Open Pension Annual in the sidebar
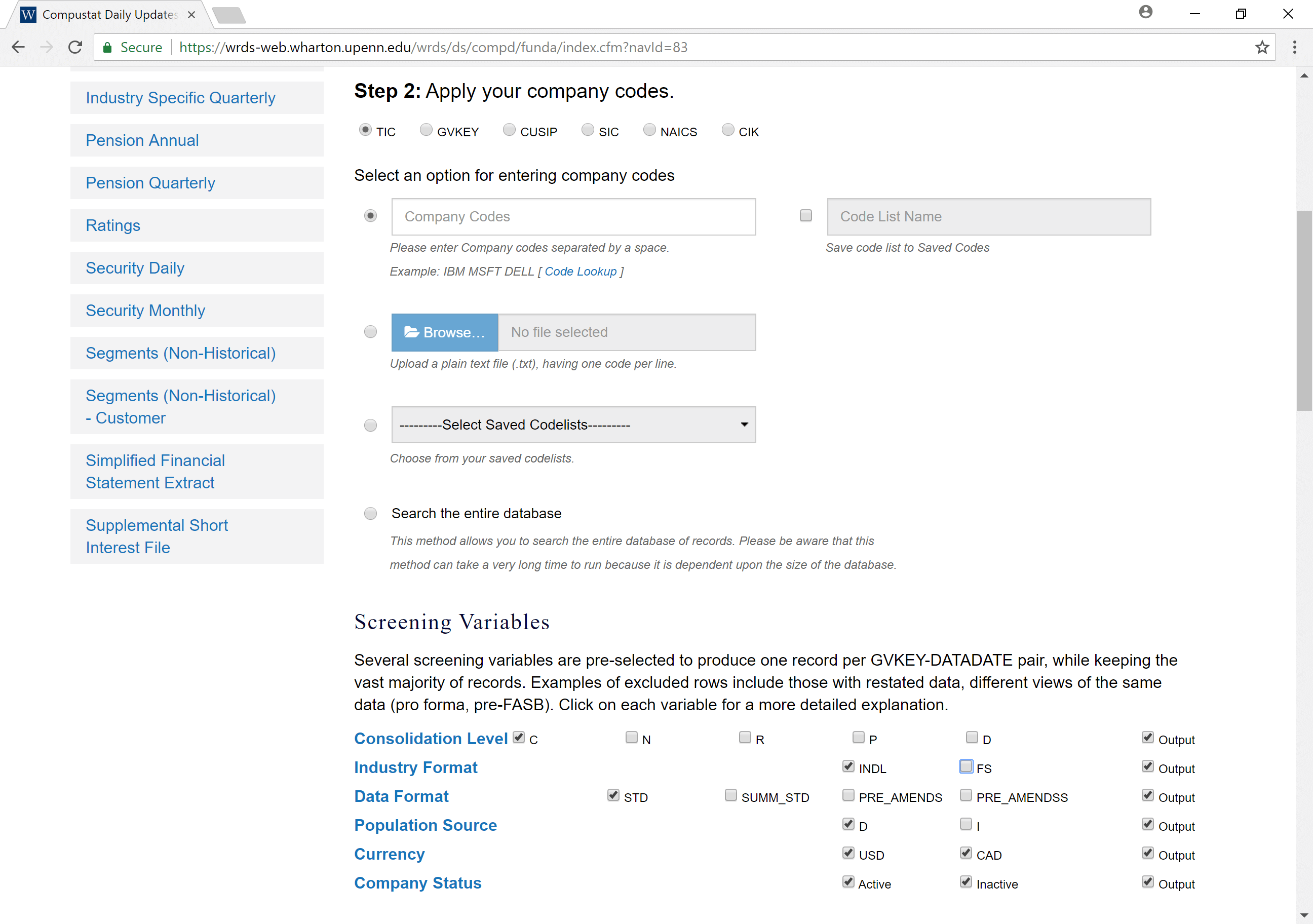Screen dimensions: 1313x924 tap(142, 140)
